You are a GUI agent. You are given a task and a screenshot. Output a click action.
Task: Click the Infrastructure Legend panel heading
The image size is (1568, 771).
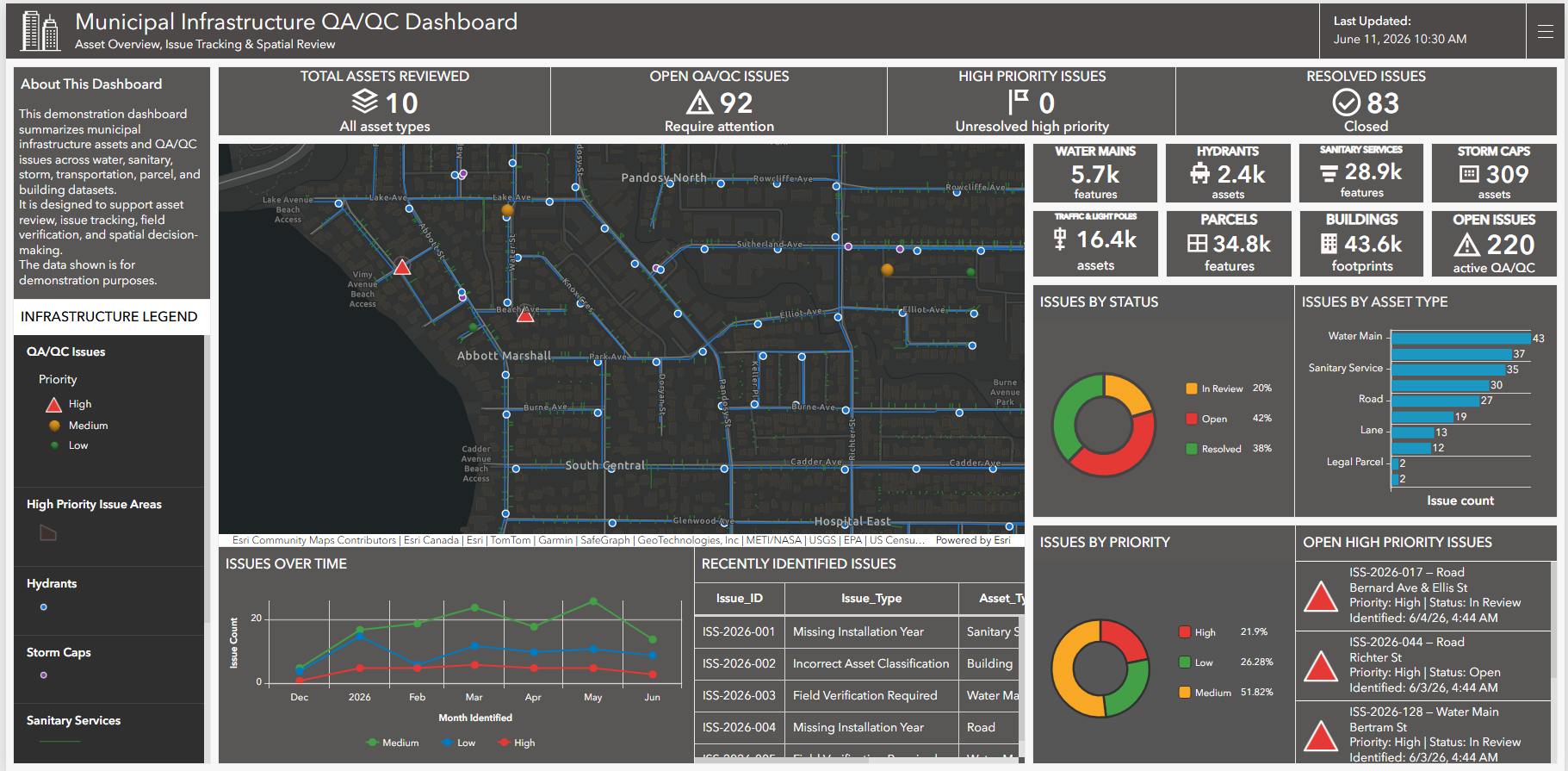coord(109,317)
